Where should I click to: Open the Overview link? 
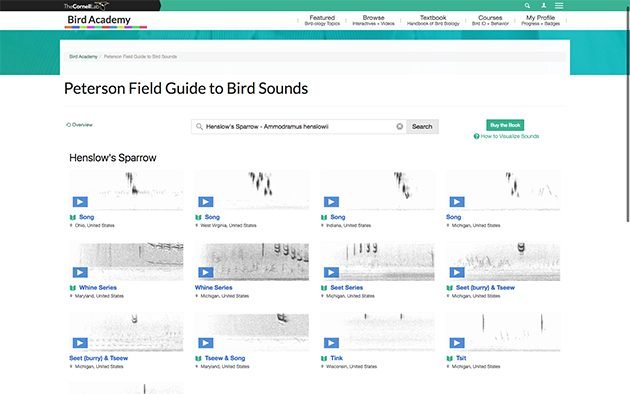point(80,125)
